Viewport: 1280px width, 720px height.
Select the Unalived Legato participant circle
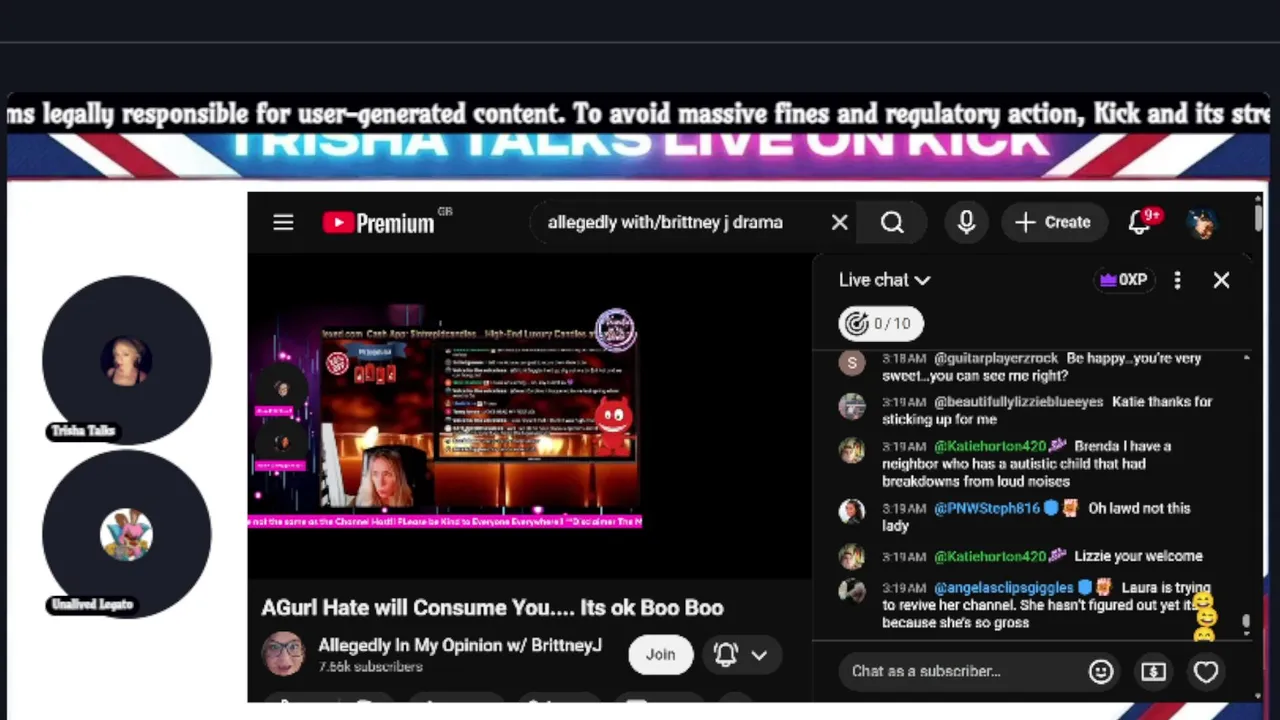tap(127, 535)
